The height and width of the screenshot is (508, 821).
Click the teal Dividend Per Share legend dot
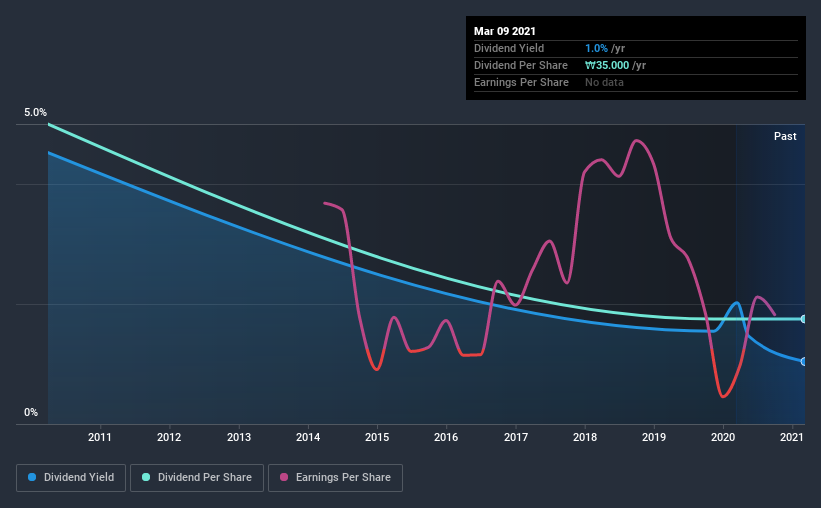[x=146, y=477]
